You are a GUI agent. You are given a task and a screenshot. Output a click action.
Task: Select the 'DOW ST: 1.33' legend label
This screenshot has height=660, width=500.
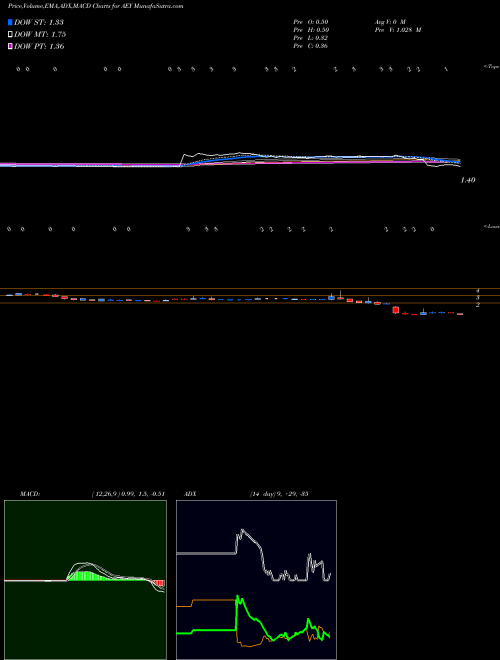coord(39,22)
